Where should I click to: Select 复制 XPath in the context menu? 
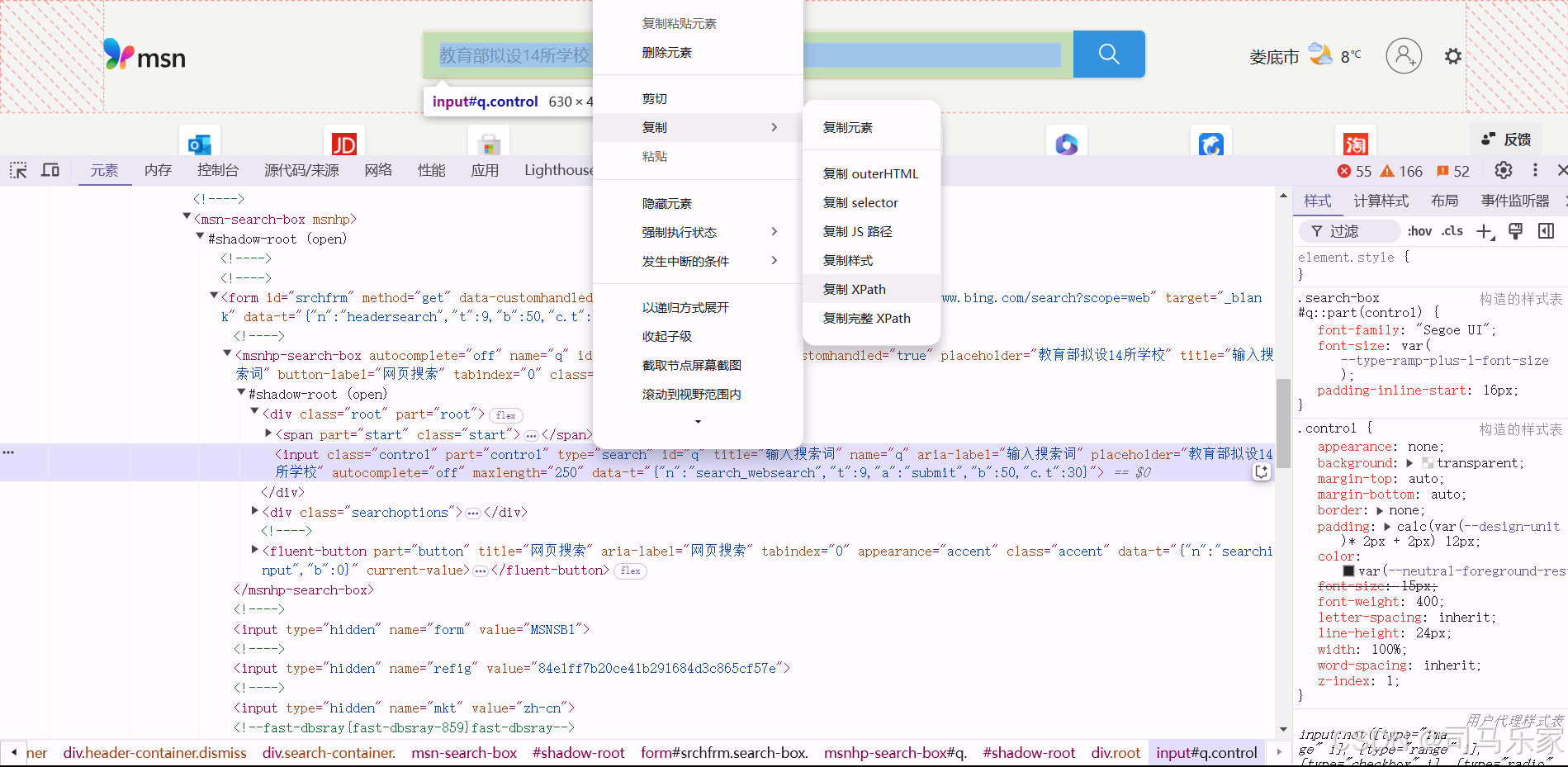[x=855, y=289]
